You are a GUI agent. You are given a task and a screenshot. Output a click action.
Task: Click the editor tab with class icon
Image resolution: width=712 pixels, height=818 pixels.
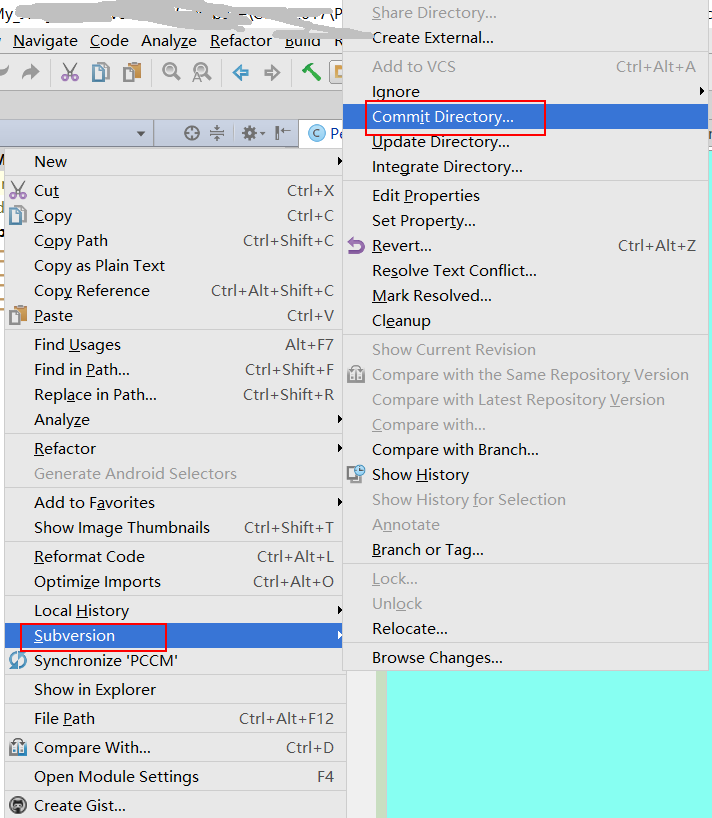(321, 134)
